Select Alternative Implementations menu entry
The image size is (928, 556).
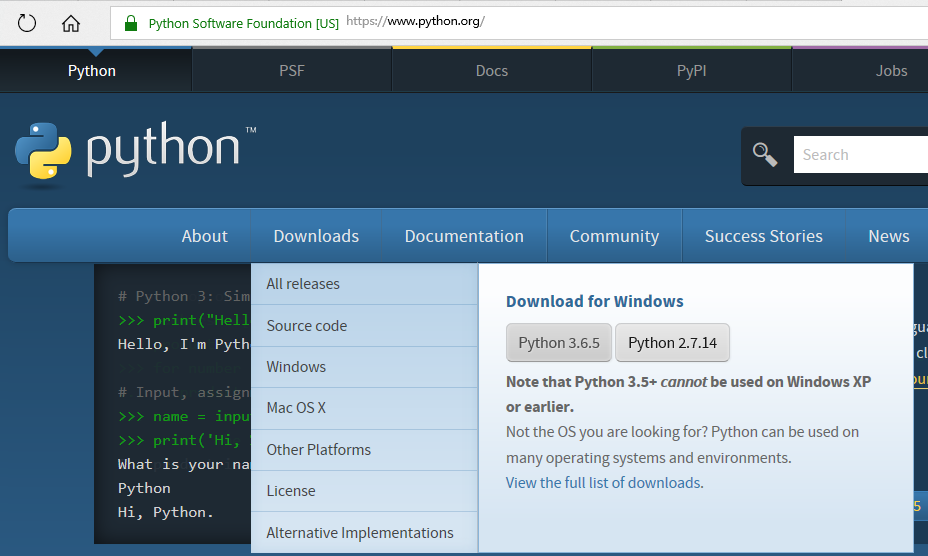click(x=365, y=532)
